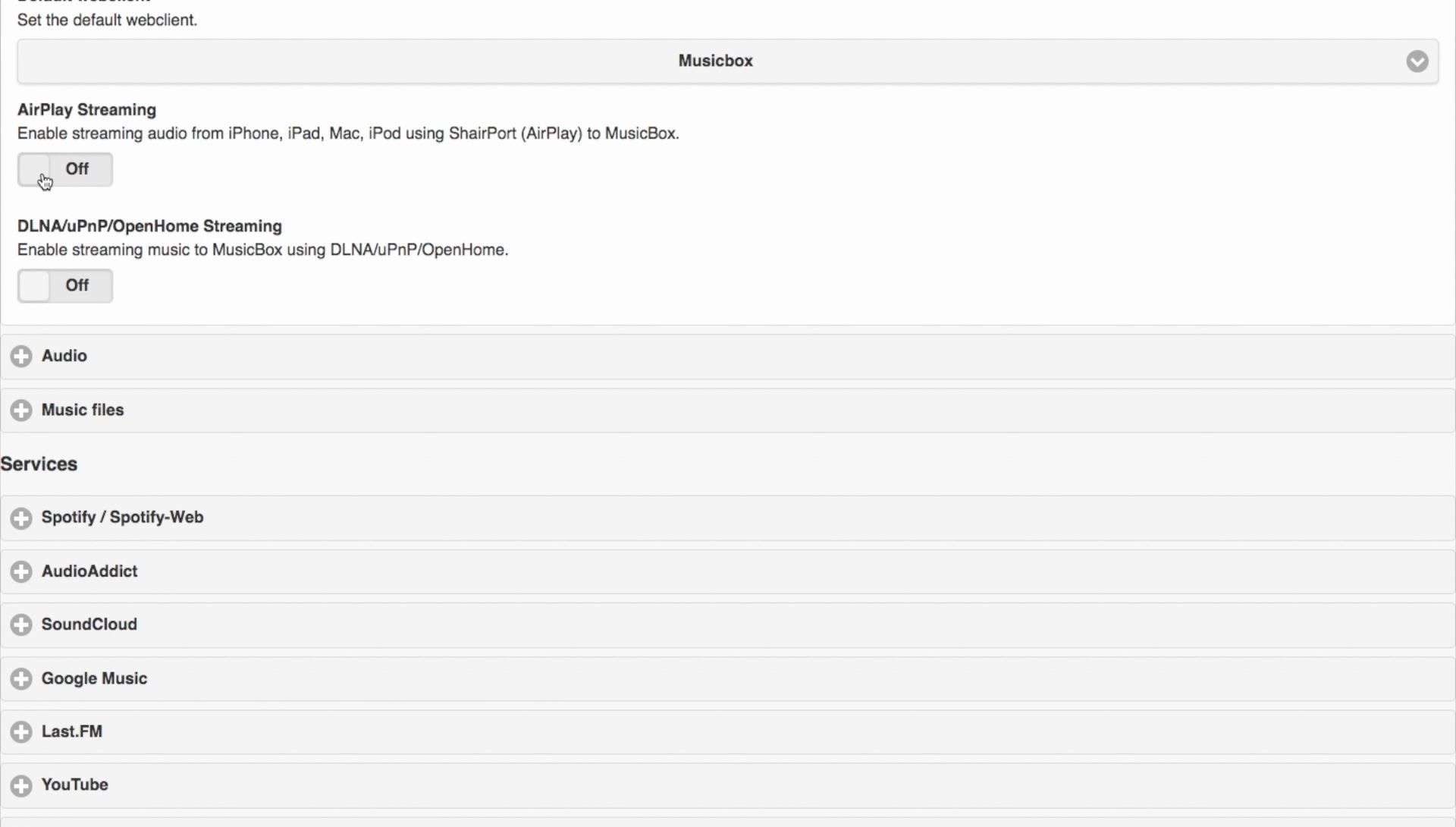Click the plus icon beside Music files
1456x827 pixels.
pos(21,410)
